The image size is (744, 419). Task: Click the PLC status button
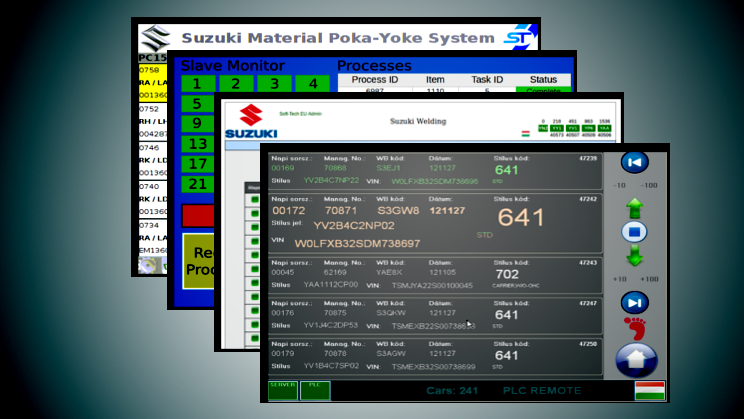[x=315, y=391]
